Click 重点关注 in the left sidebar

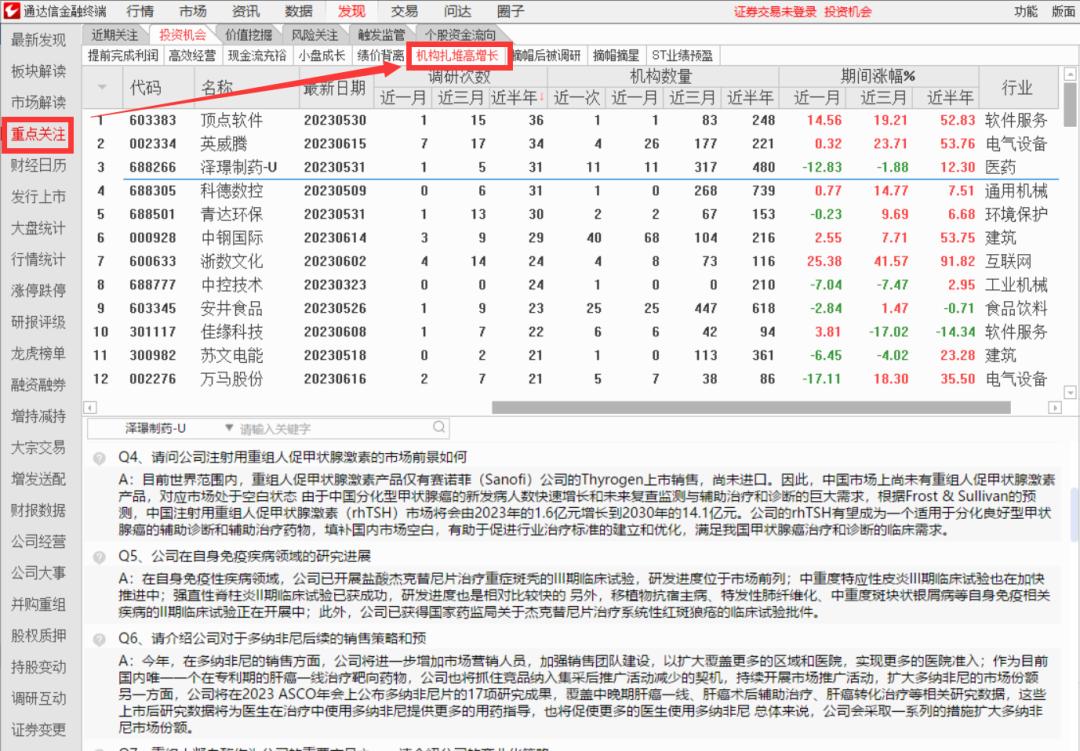[x=37, y=135]
